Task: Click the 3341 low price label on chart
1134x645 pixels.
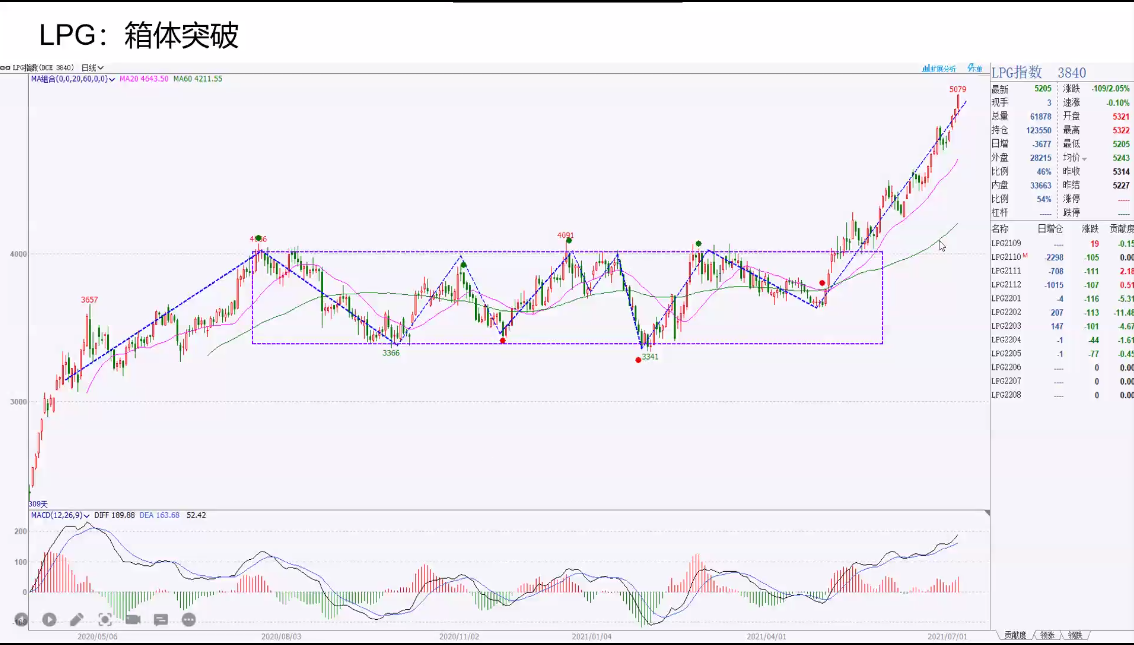Action: (650, 356)
